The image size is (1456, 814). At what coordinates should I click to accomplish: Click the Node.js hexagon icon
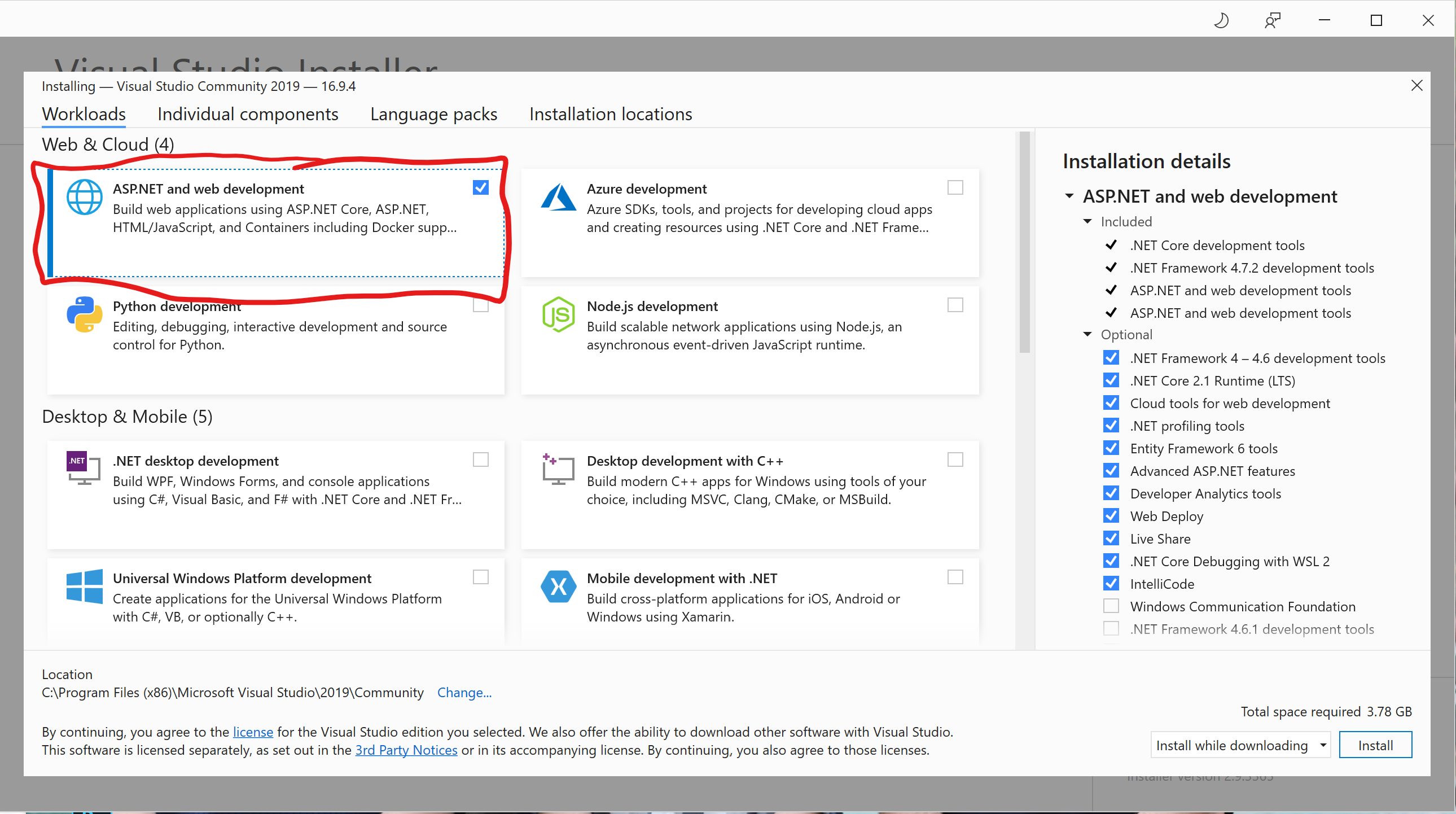pos(558,314)
